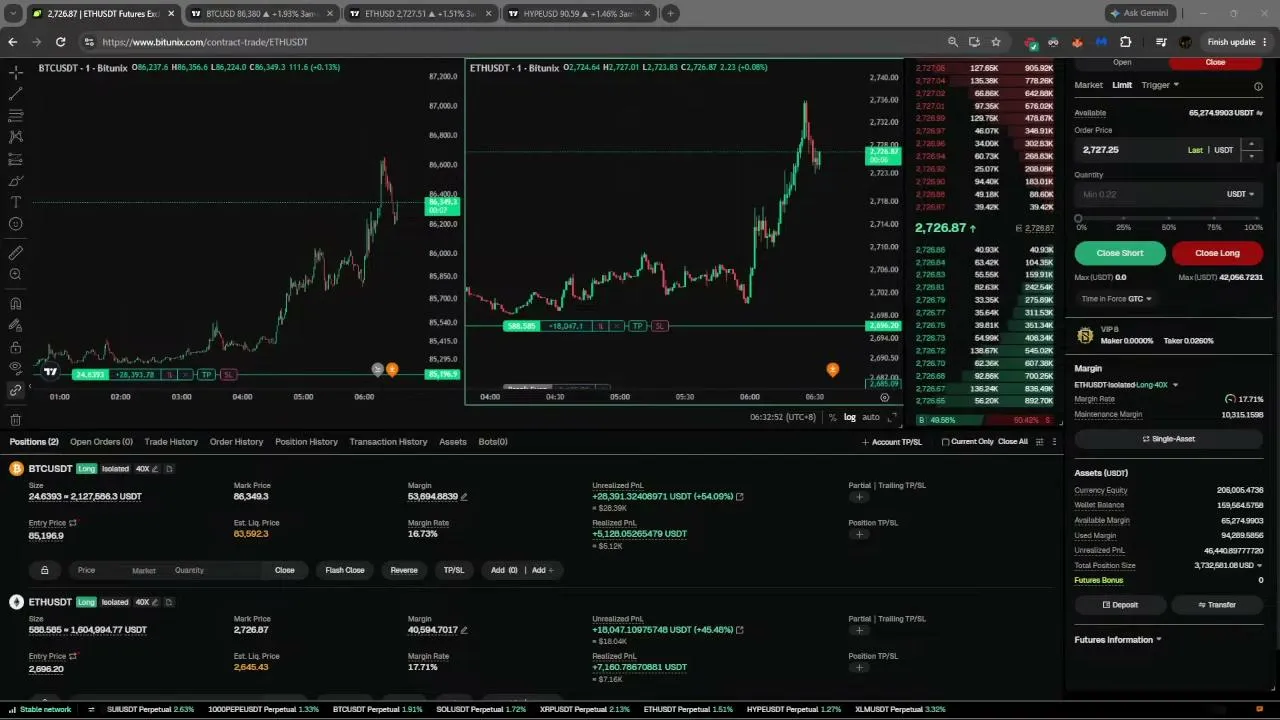Toggle log scale on ETH chart
This screenshot has height=720, width=1280.
click(x=850, y=417)
